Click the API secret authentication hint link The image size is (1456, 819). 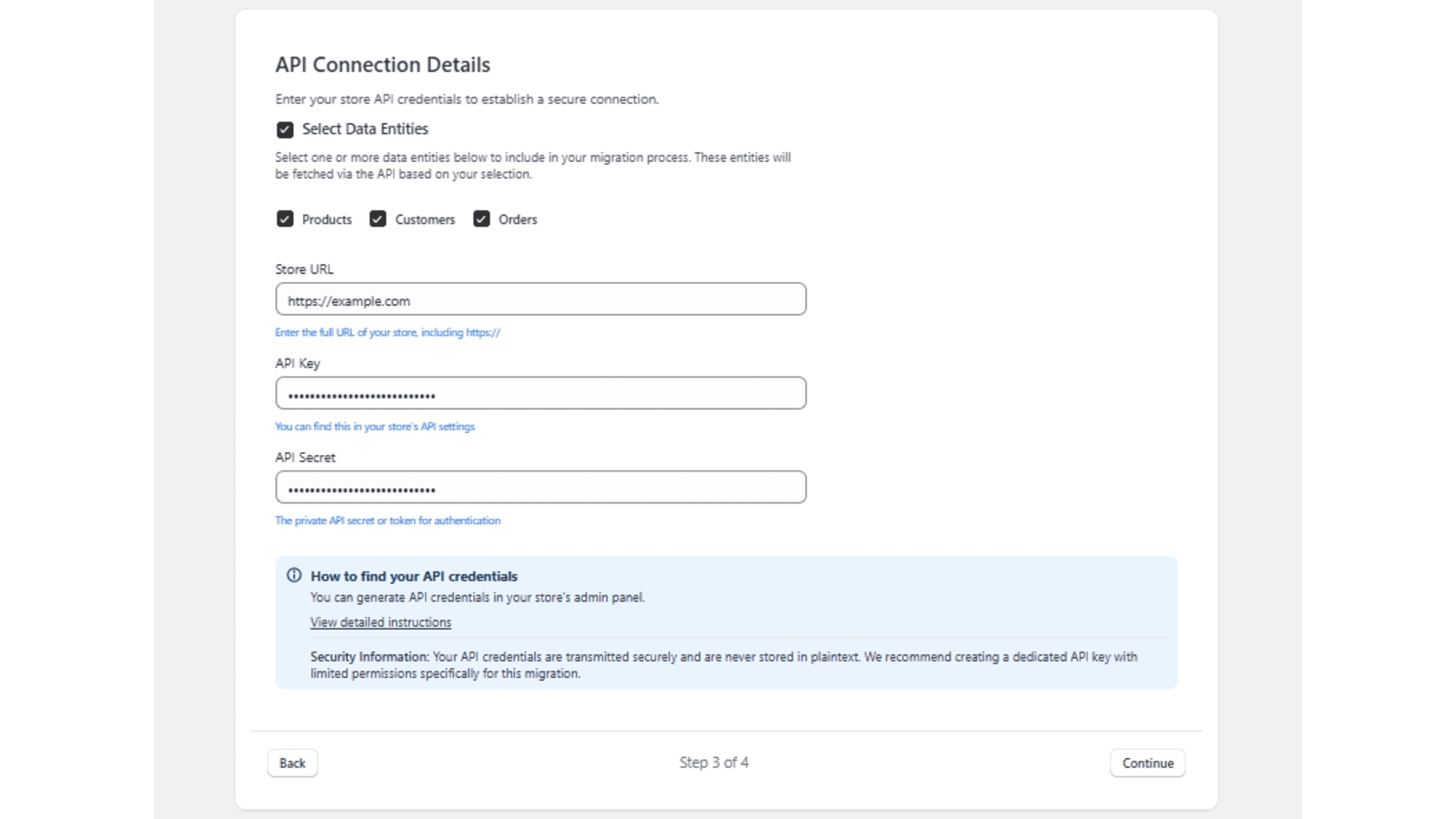click(387, 520)
